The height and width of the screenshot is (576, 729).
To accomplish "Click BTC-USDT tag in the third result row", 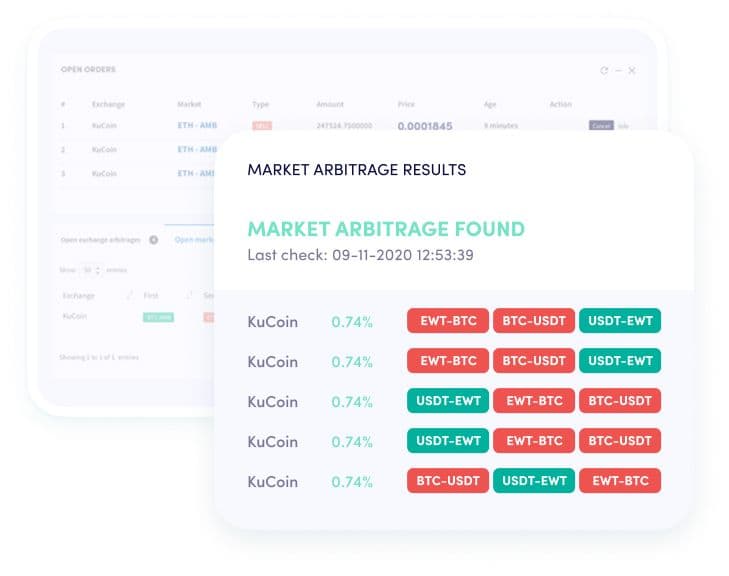I will tap(620, 401).
